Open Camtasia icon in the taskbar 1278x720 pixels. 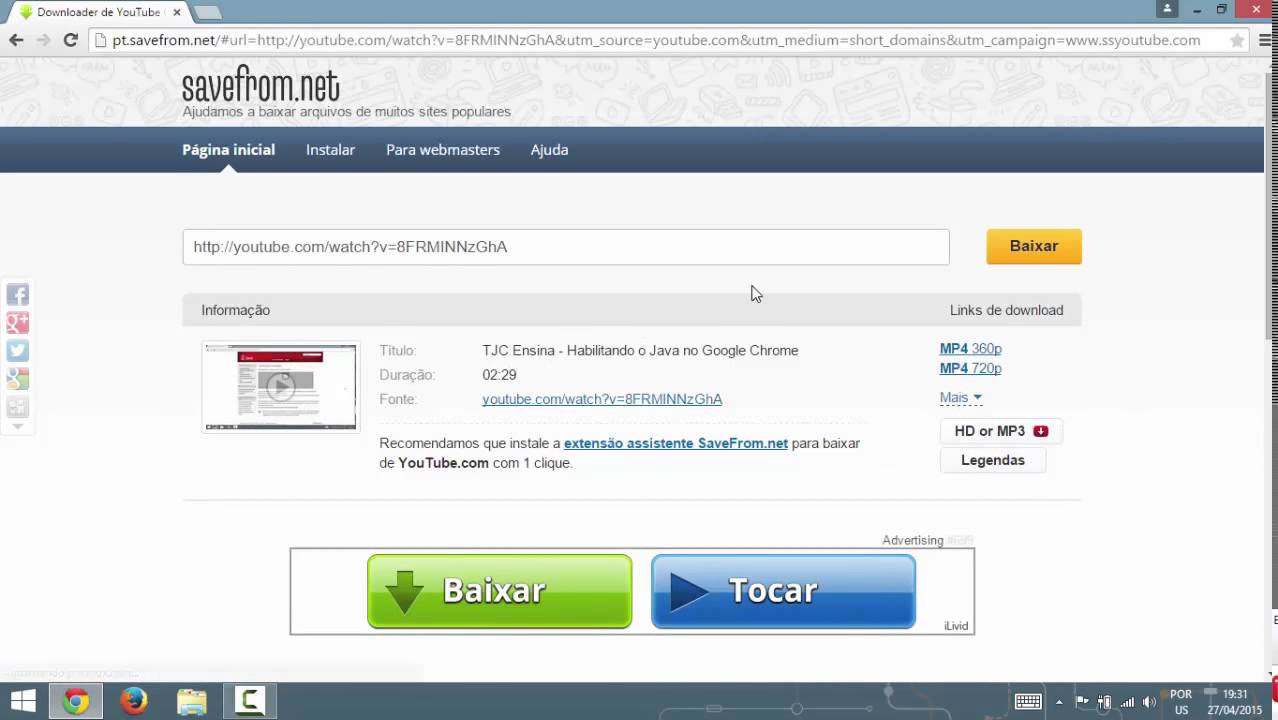tap(249, 701)
